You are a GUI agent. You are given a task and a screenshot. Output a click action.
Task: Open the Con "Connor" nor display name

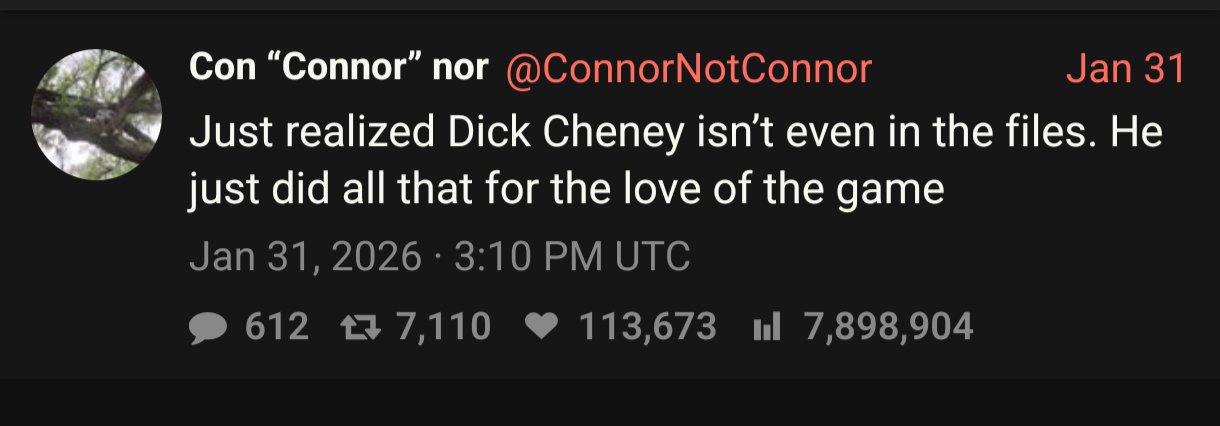click(x=338, y=69)
